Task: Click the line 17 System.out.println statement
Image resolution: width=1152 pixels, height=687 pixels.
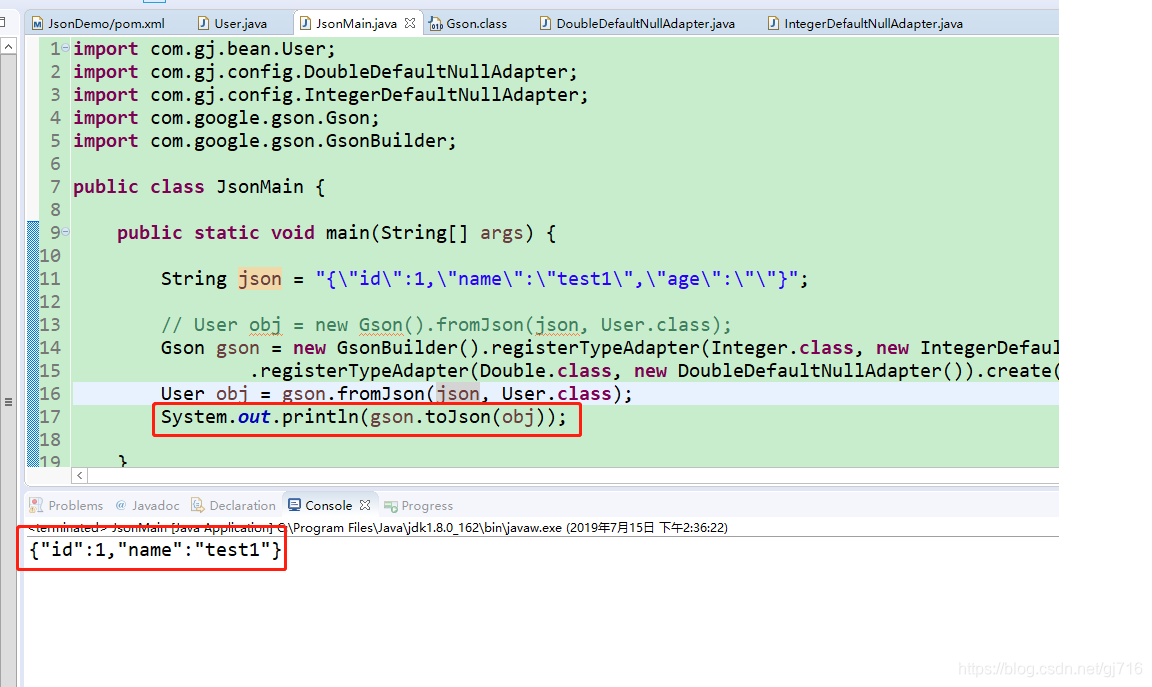Action: coord(364,417)
